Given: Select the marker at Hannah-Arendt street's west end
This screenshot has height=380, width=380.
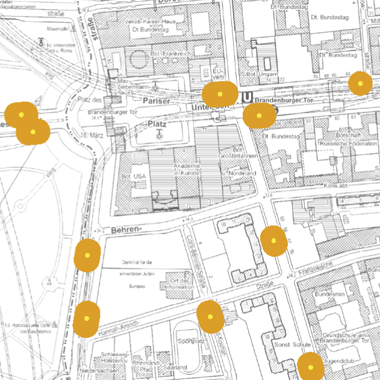Looking at the screenshot, I should [x=86, y=319].
